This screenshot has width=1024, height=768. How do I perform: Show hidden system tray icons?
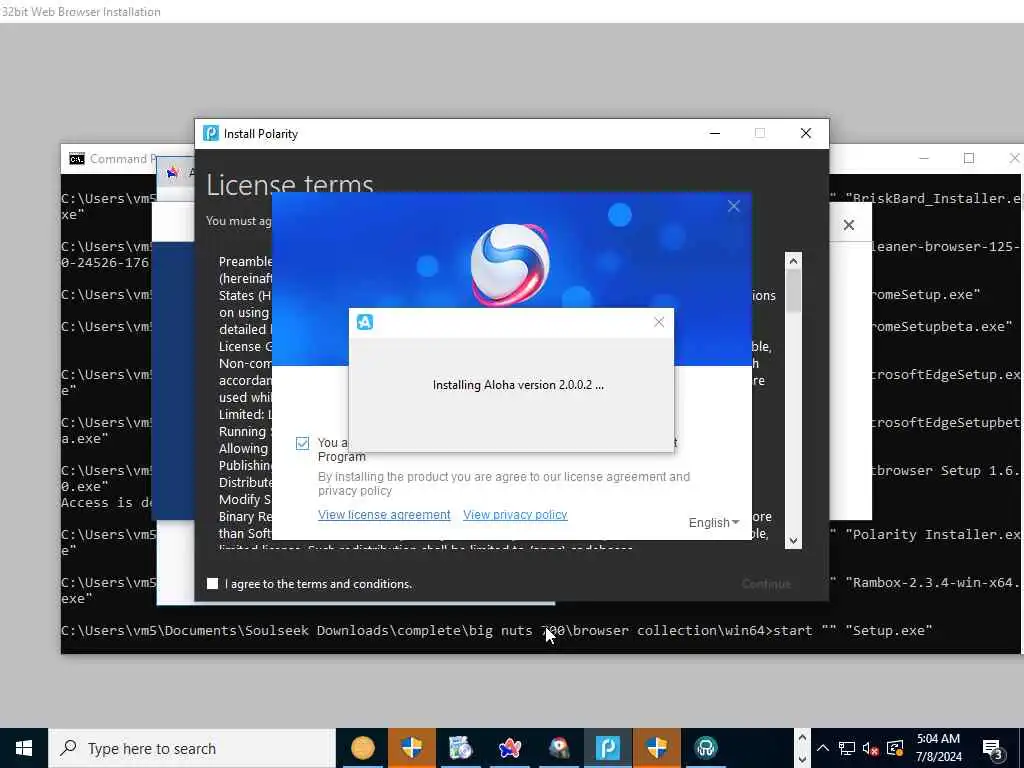pyautogui.click(x=823, y=748)
